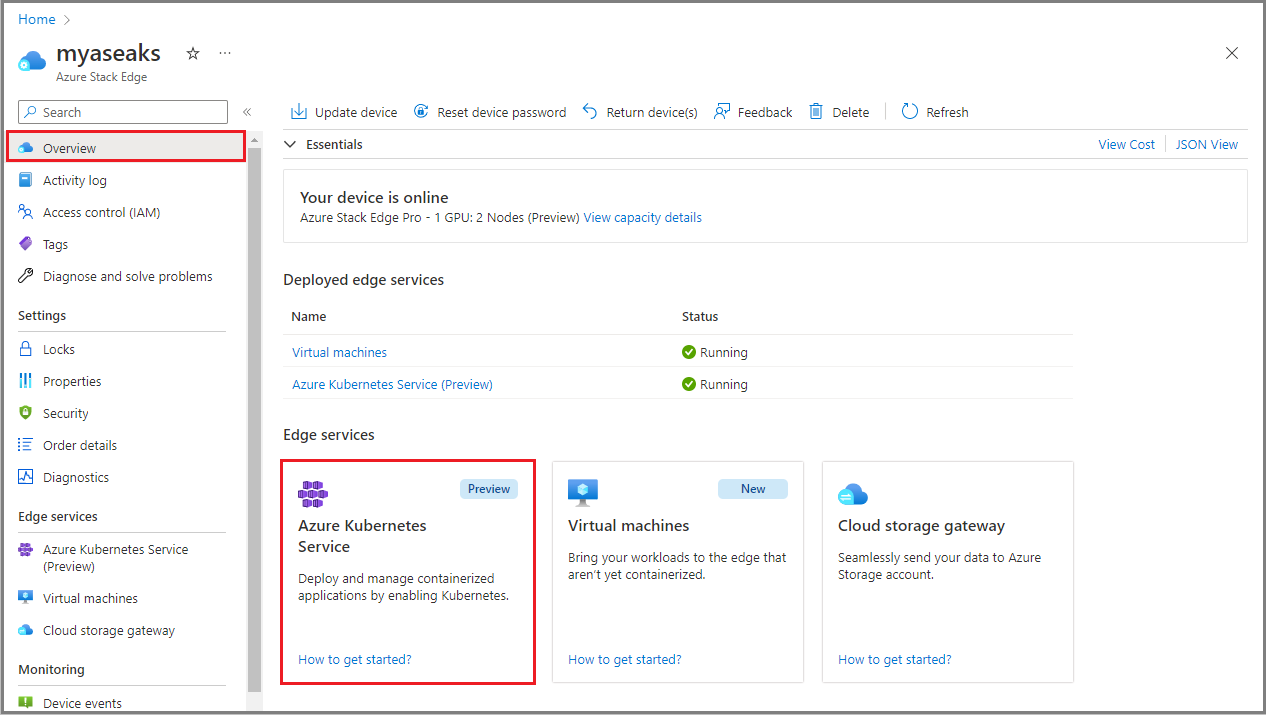Collapse the Essentials section chevron
1266x715 pixels.
pos(290,144)
